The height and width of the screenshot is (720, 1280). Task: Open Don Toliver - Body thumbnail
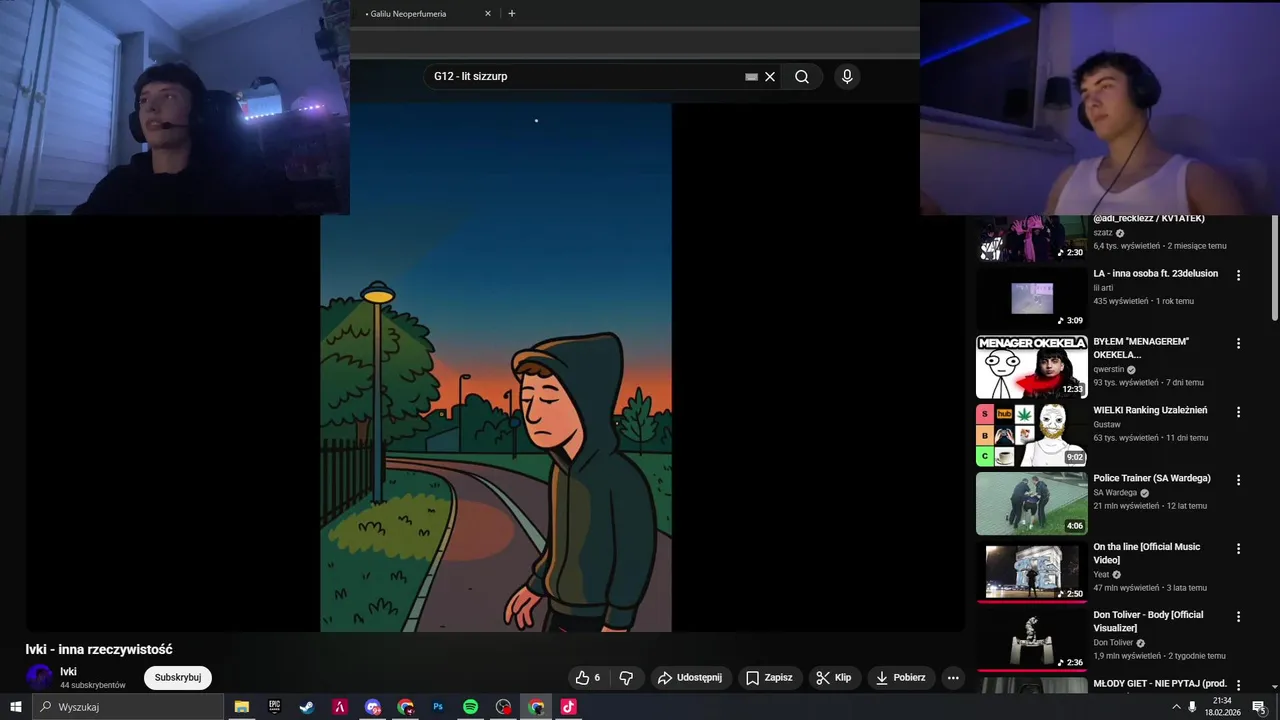(x=1031, y=640)
